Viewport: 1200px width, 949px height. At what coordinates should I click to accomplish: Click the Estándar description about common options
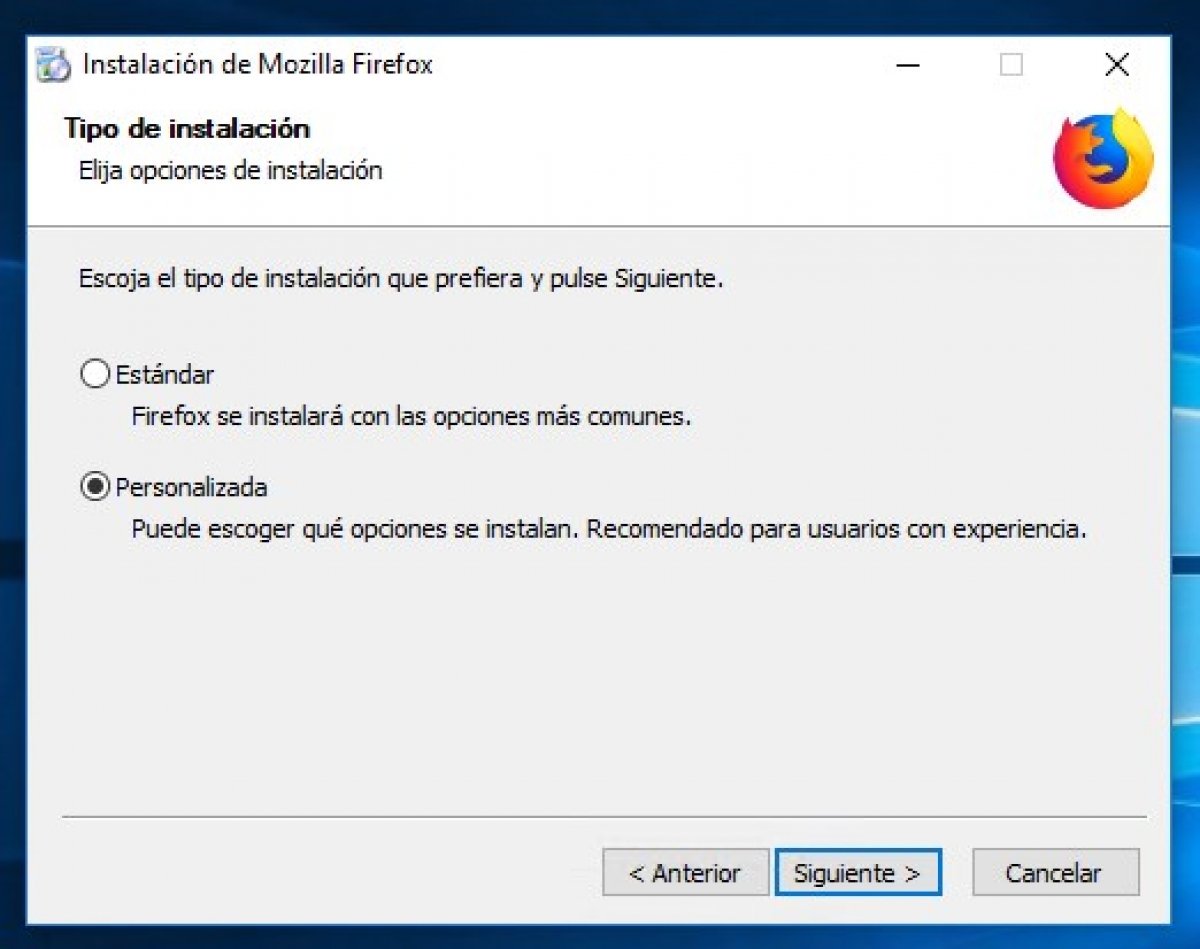412,416
